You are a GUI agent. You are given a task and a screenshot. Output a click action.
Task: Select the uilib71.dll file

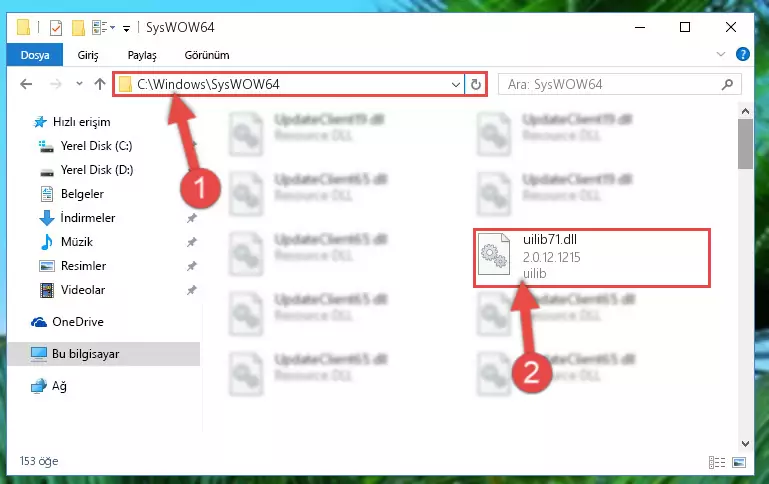pyautogui.click(x=592, y=257)
